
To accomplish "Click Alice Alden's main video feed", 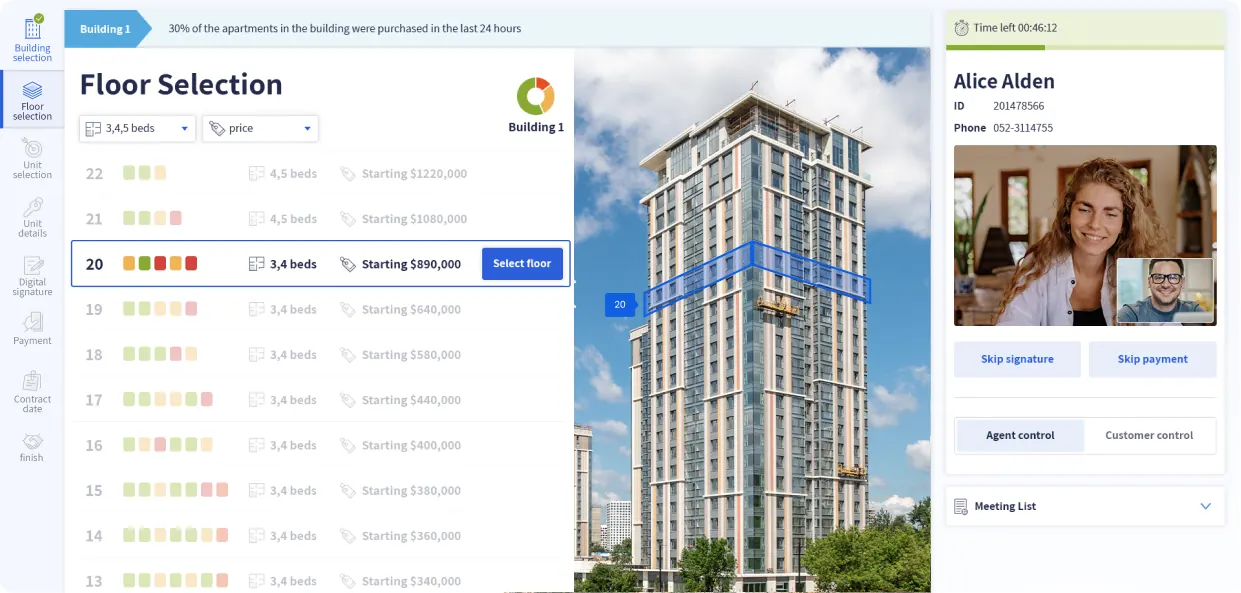I will [x=1085, y=235].
